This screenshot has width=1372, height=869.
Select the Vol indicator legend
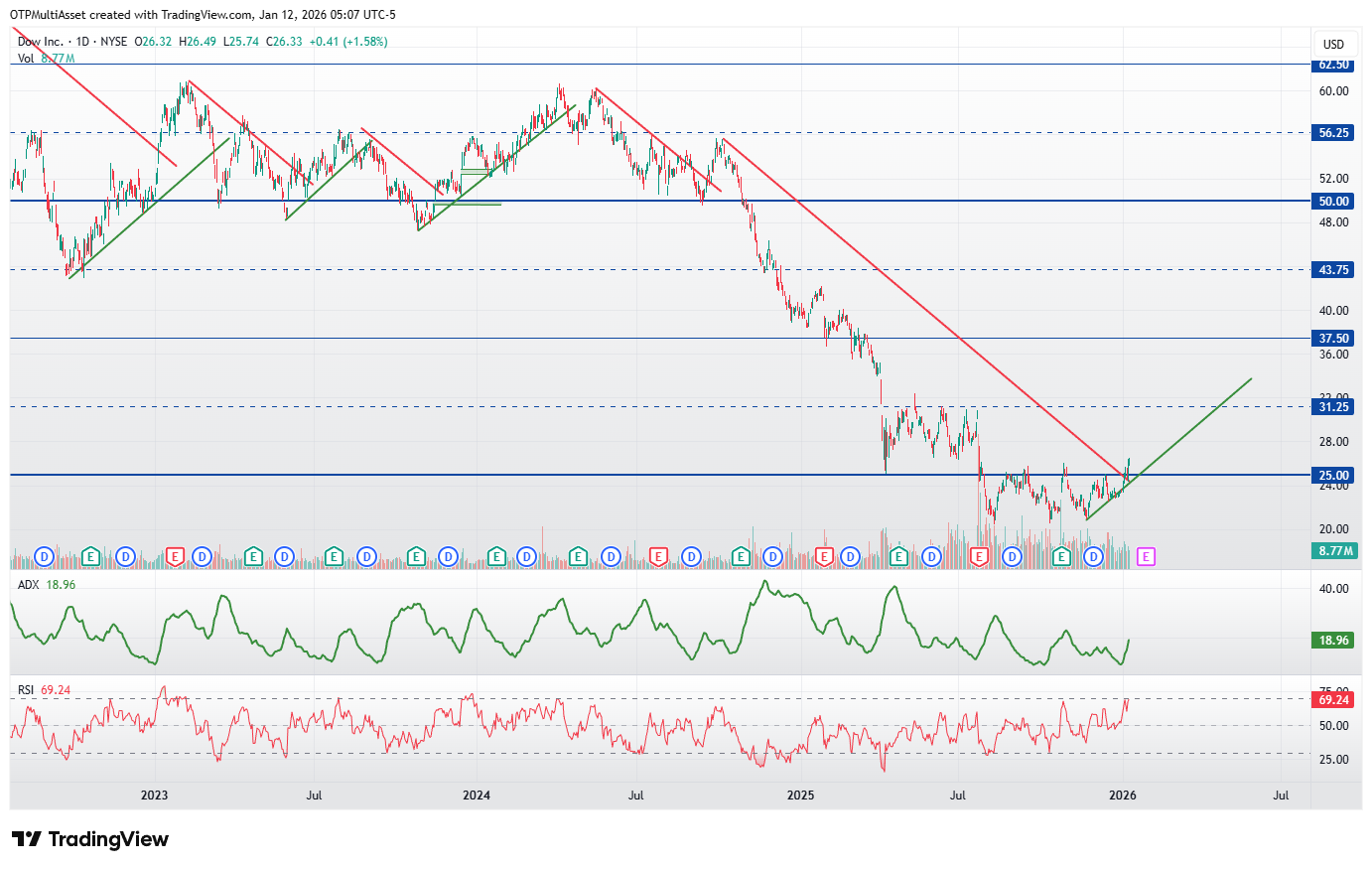(26, 59)
